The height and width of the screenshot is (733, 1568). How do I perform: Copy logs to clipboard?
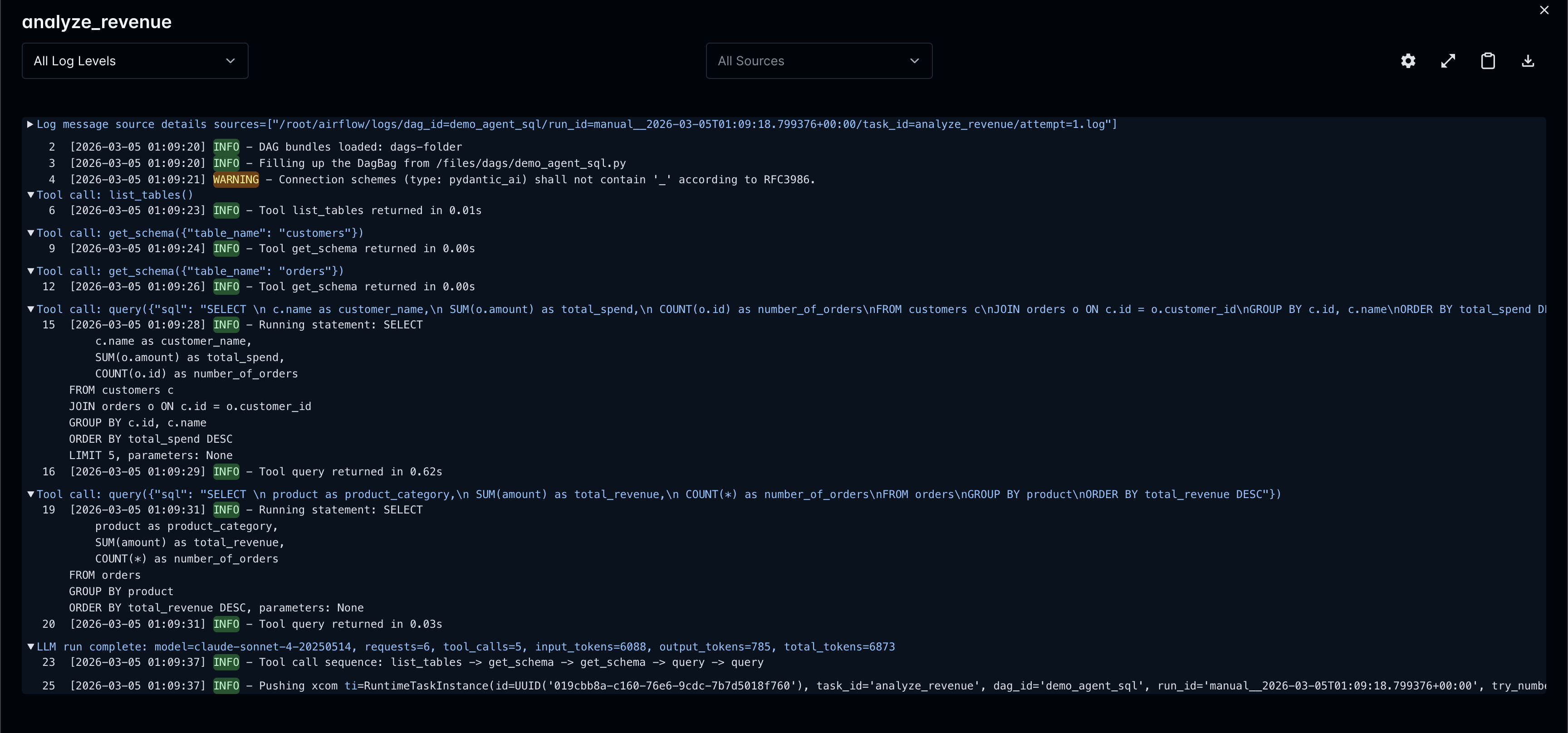click(x=1488, y=61)
